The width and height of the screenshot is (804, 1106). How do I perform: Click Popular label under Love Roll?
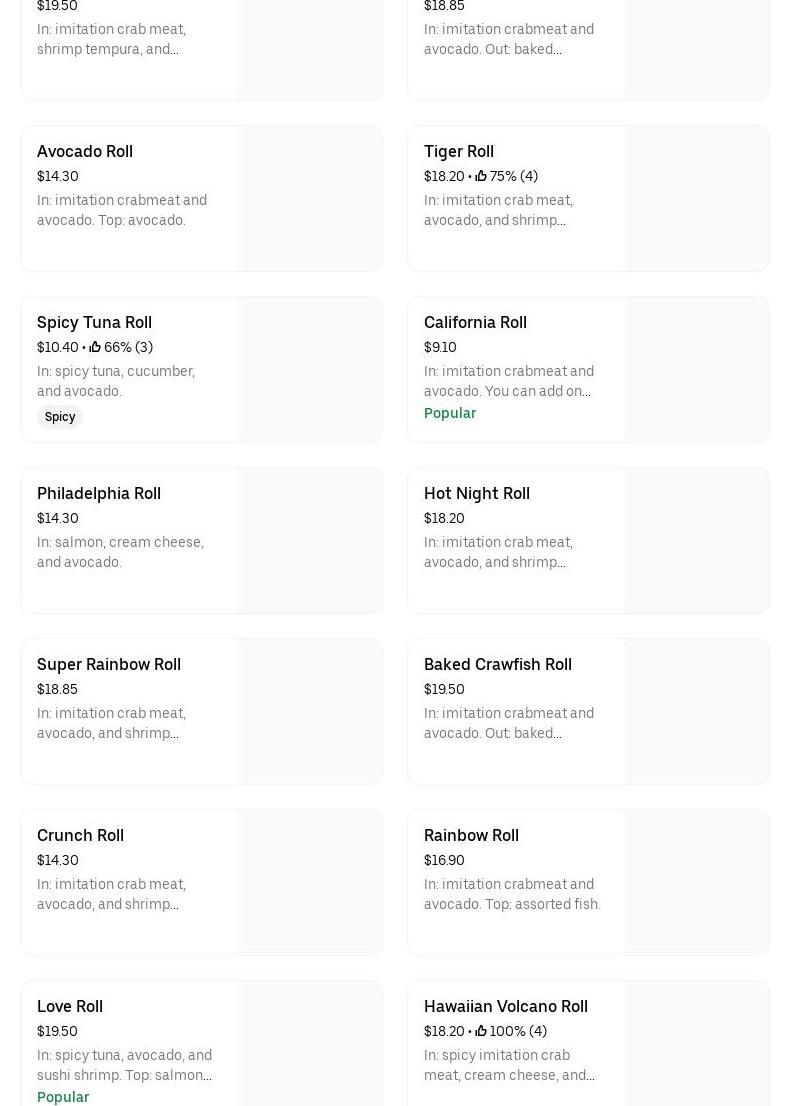pos(63,1097)
